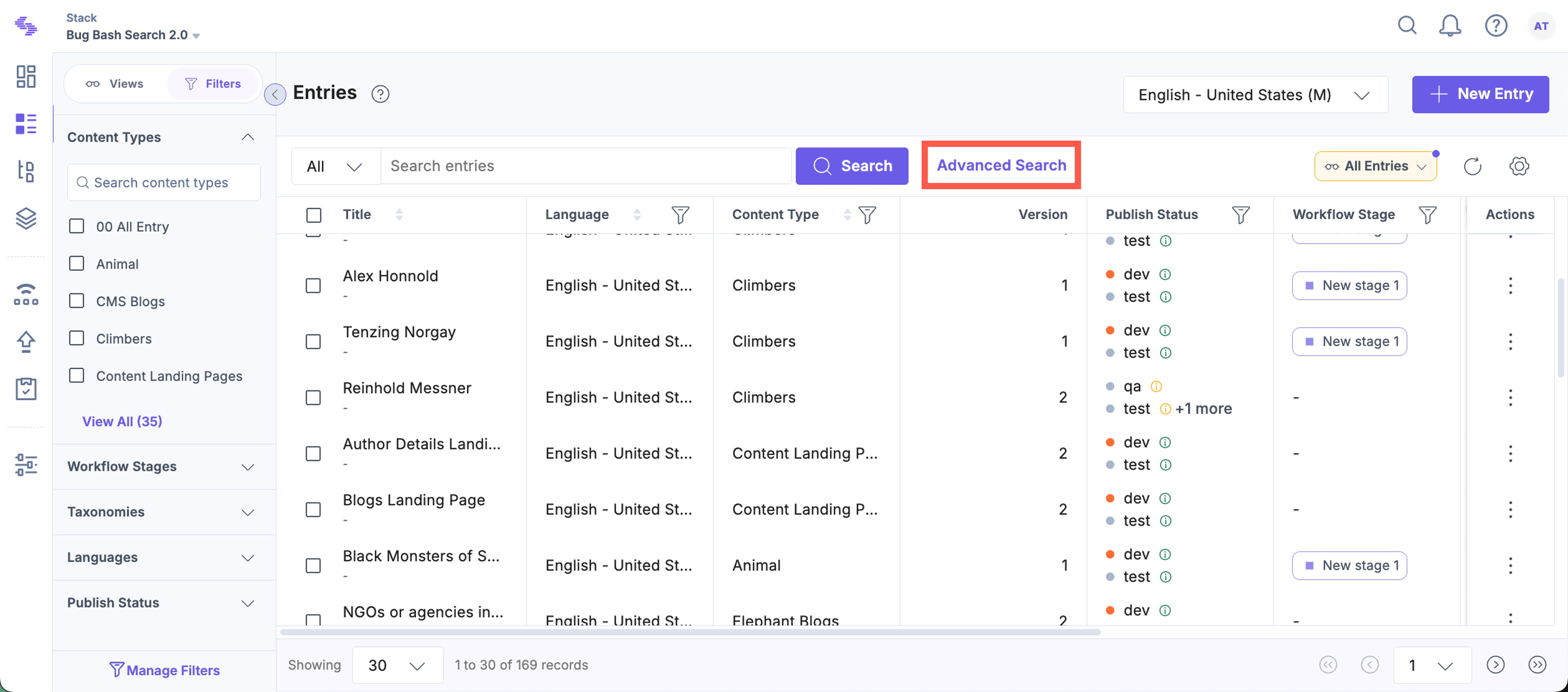Screen dimensions: 1568x692
Task: Toggle the select-all entries checkbox
Action: 314,215
